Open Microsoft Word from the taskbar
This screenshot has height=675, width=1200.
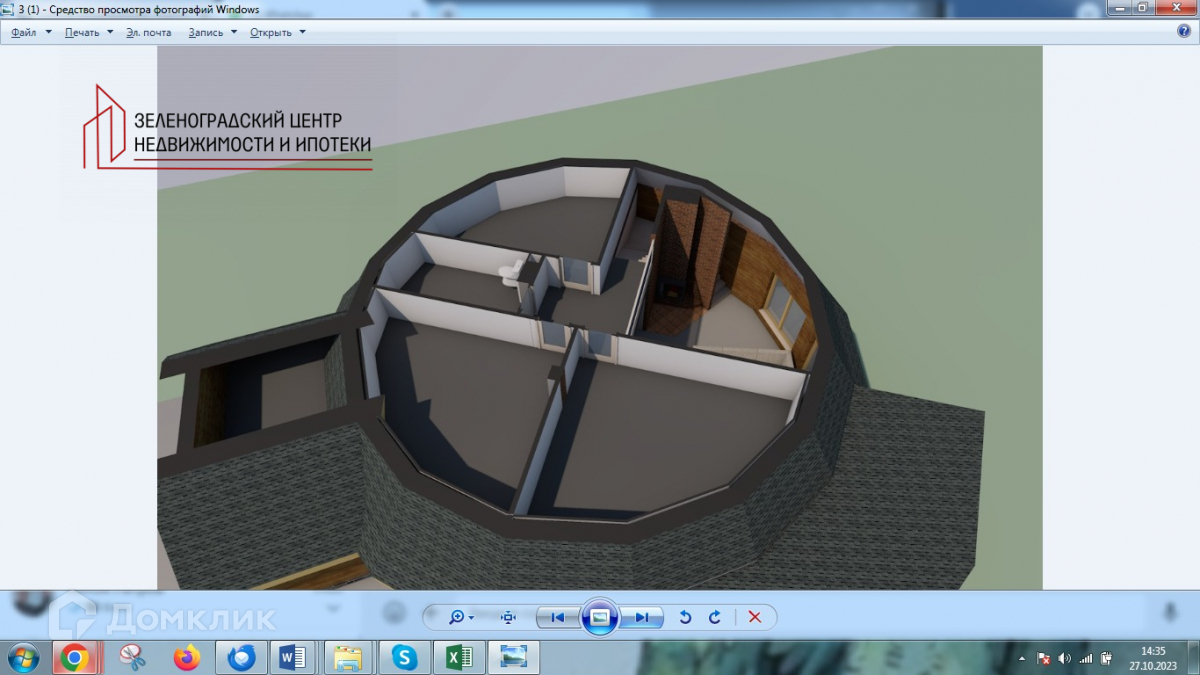(x=294, y=657)
